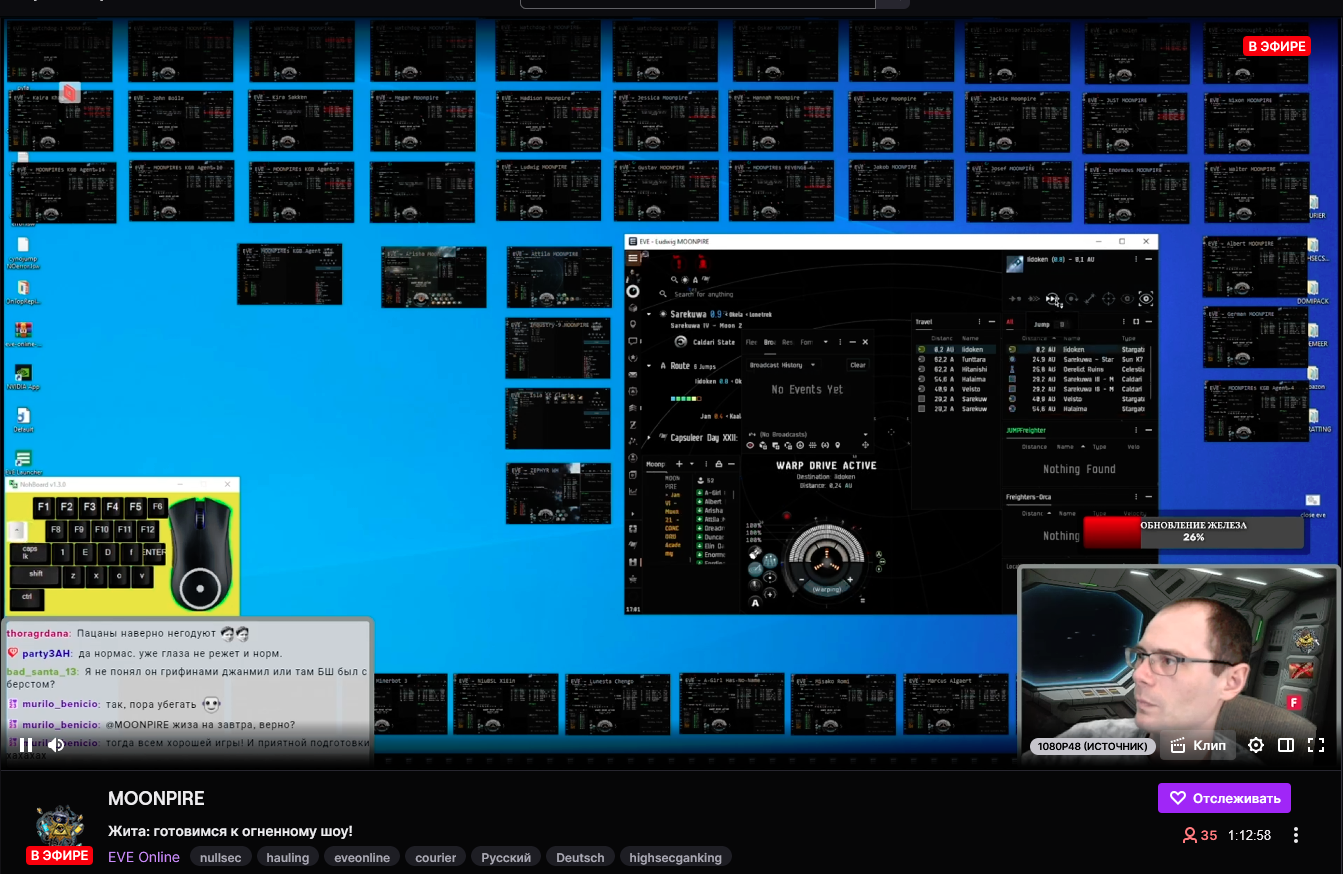Toggle the fleet window lock icon
This screenshot has height=874, width=1343.
coord(719,464)
